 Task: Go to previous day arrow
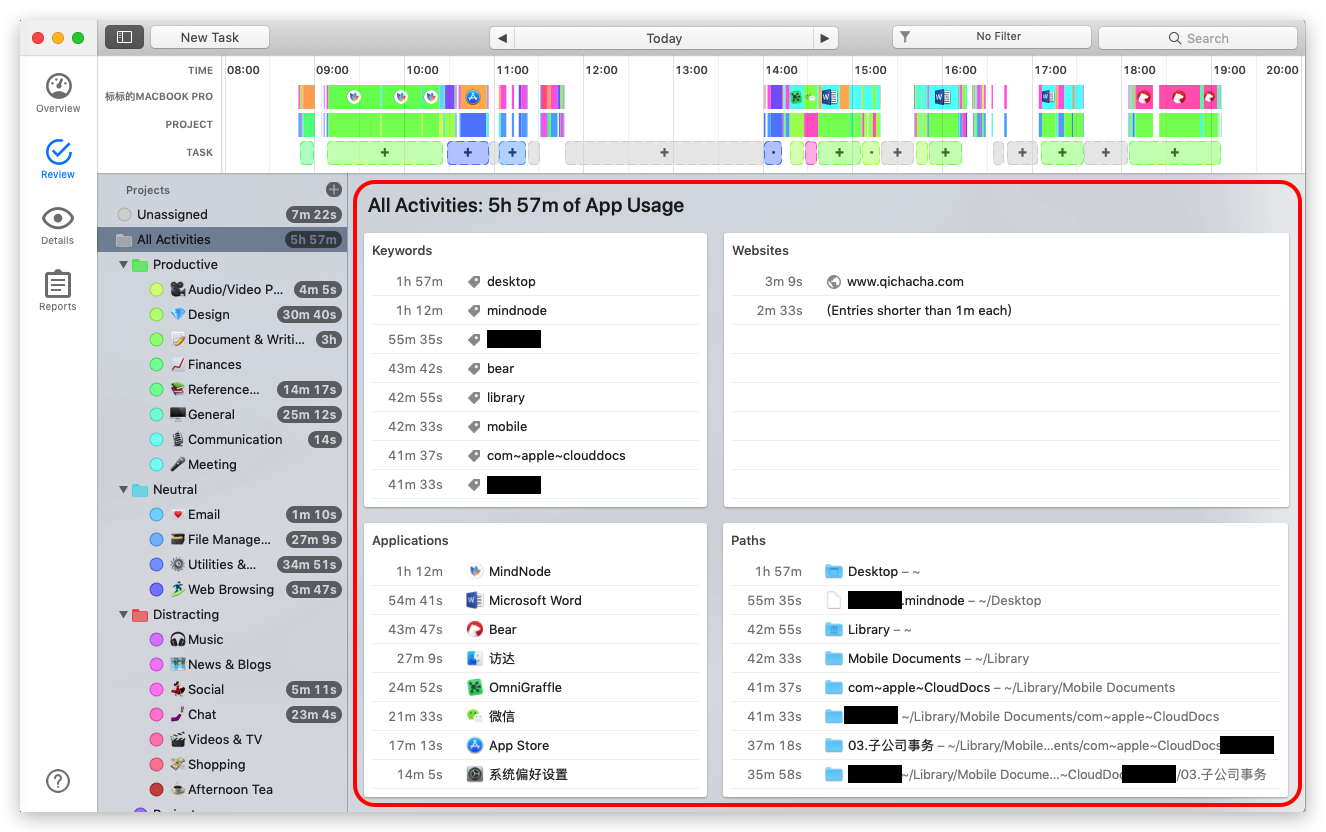tap(502, 38)
